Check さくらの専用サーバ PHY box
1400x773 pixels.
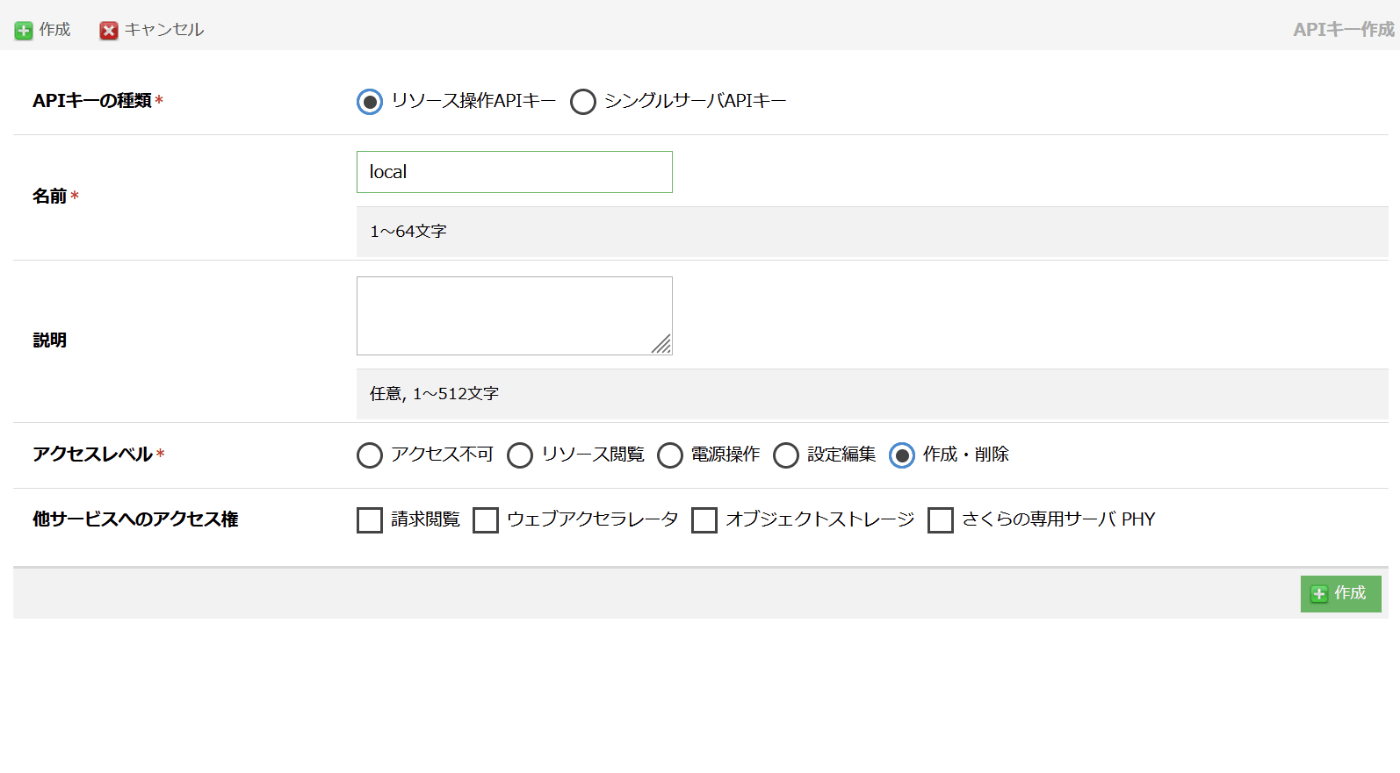(x=941, y=520)
